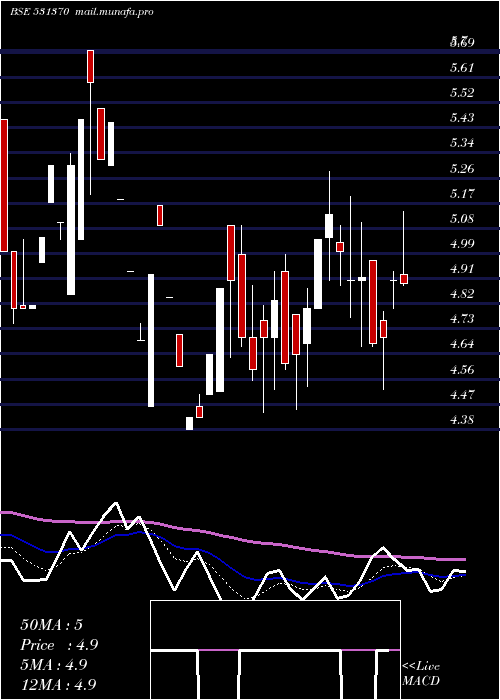The image size is (500, 700).
Task: Select the 5MA : 4.9 readout
Action: click(x=54, y=665)
